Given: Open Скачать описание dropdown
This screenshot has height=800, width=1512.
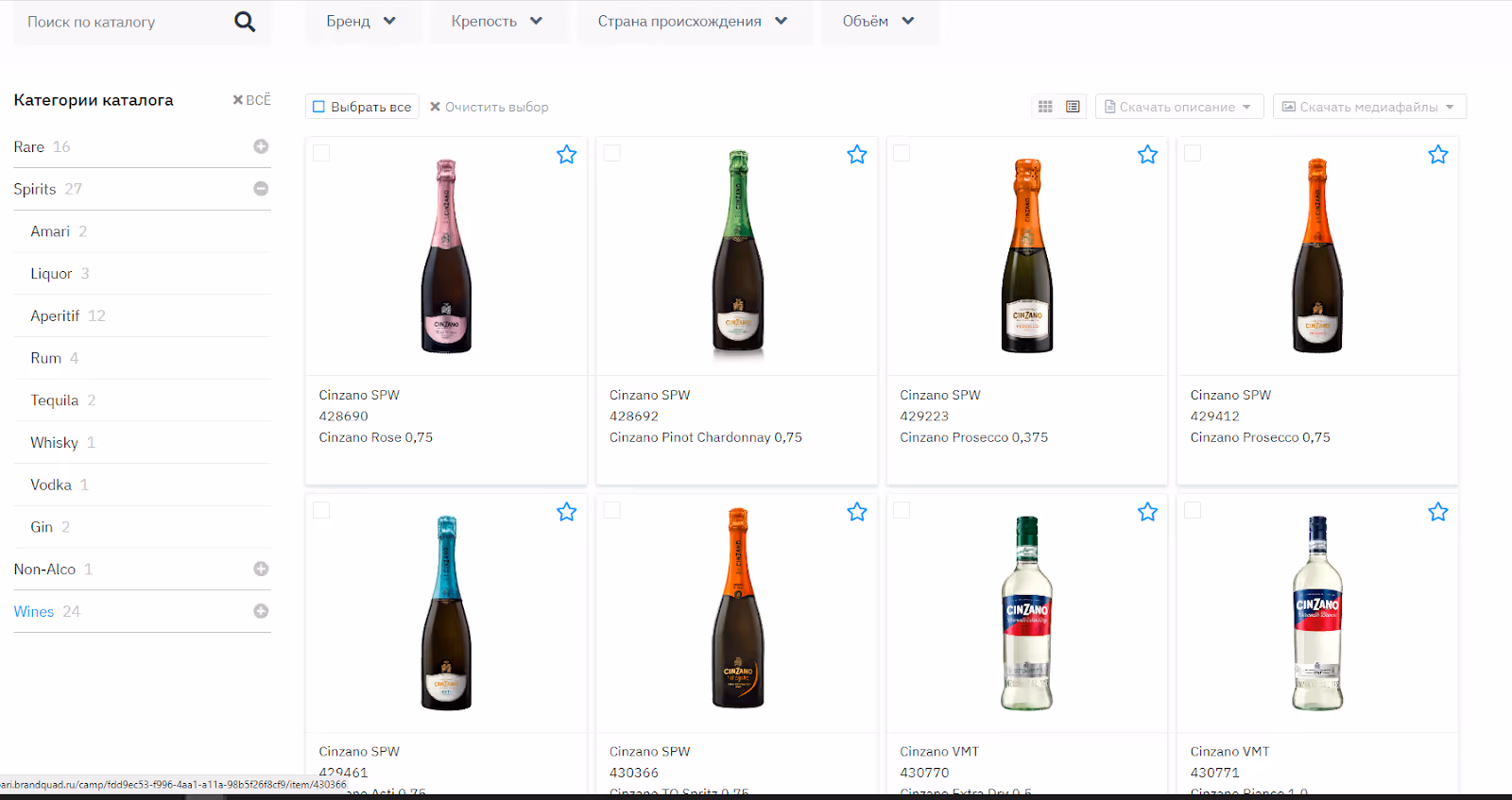Looking at the screenshot, I should coord(1178,107).
